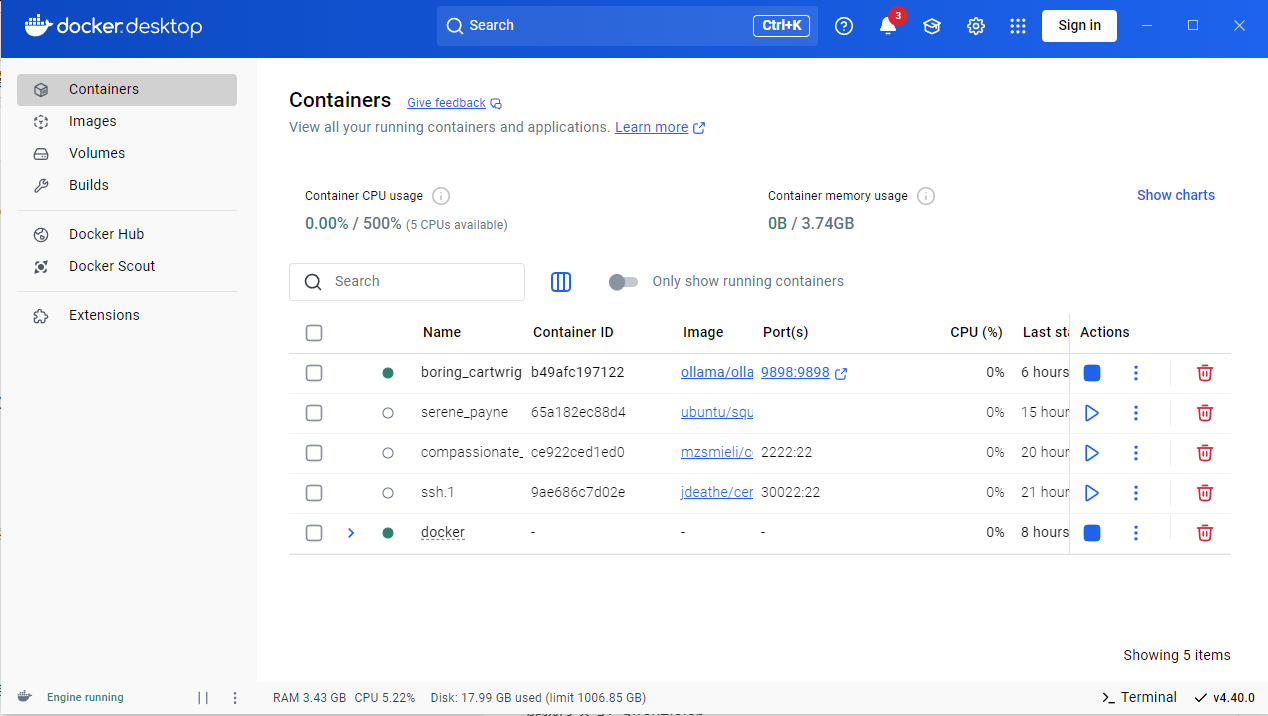Check the ssh.1 row checkbox
The image size is (1268, 716).
pos(314,493)
